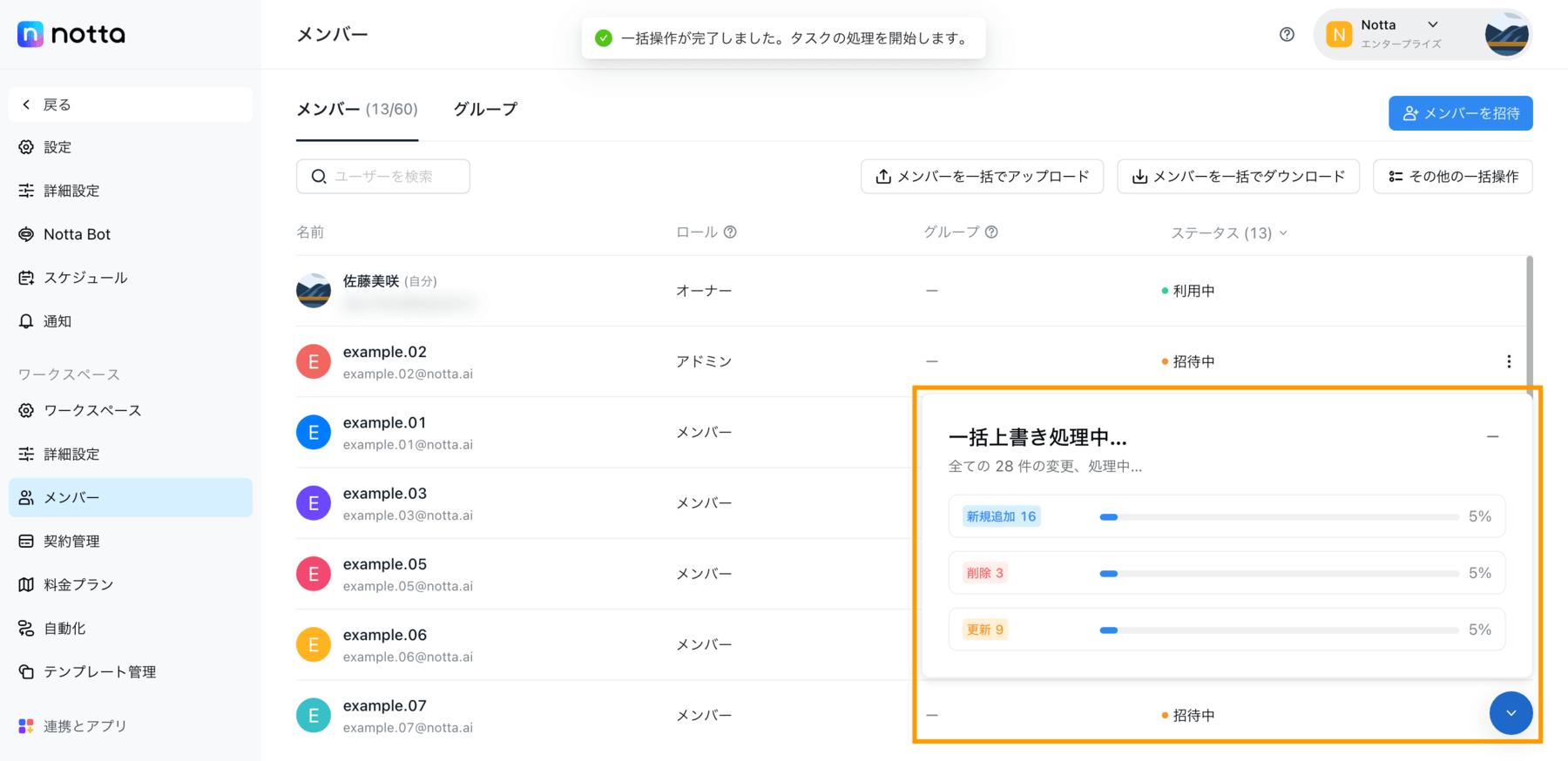1568x761 pixels.
Task: Click the example.02 red avatar
Action: coord(314,361)
